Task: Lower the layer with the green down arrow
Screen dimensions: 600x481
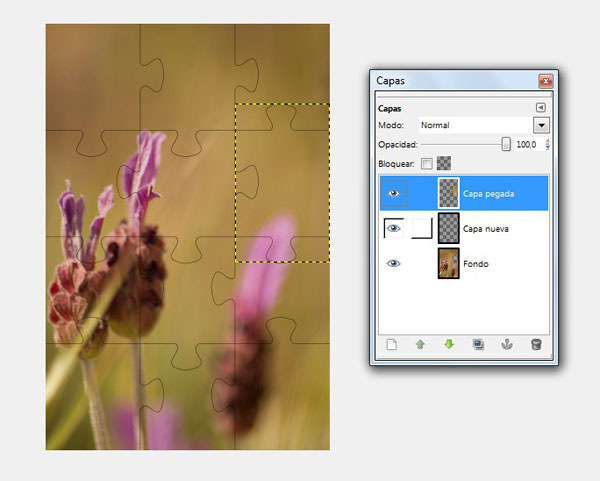Action: pyautogui.click(x=449, y=344)
